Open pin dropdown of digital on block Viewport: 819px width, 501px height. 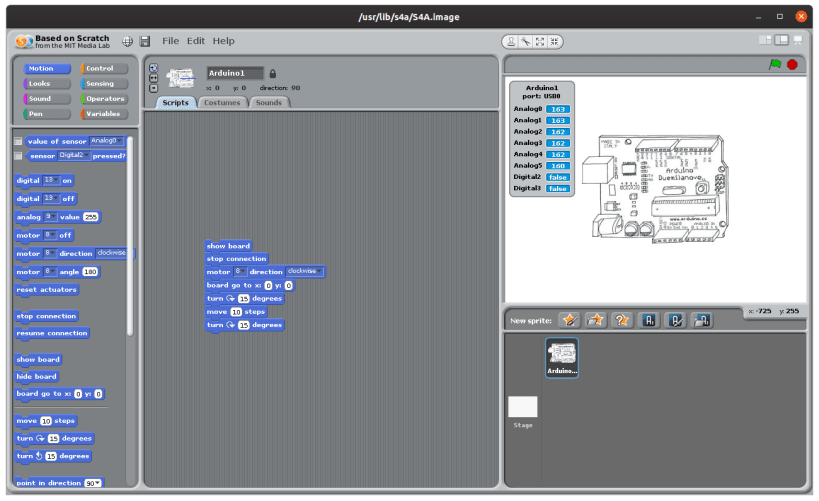[x=51, y=180]
